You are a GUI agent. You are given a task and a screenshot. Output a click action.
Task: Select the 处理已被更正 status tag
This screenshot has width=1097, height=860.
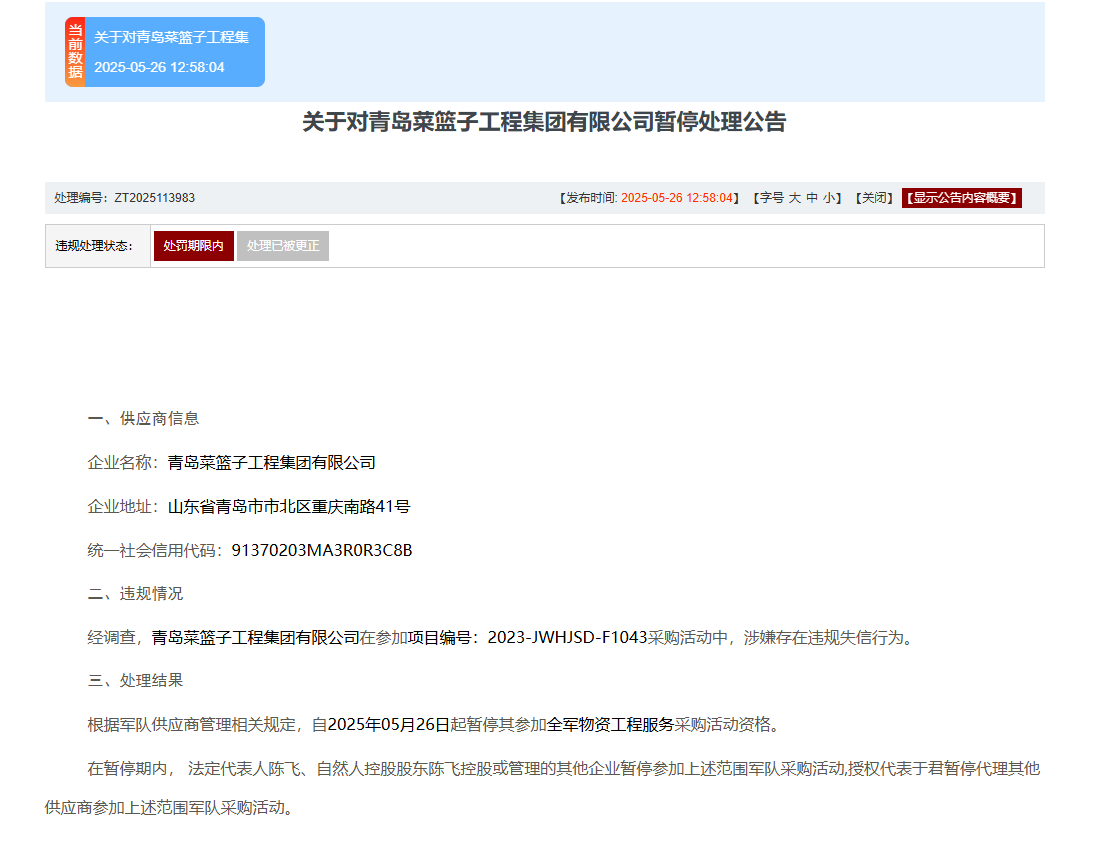click(283, 246)
